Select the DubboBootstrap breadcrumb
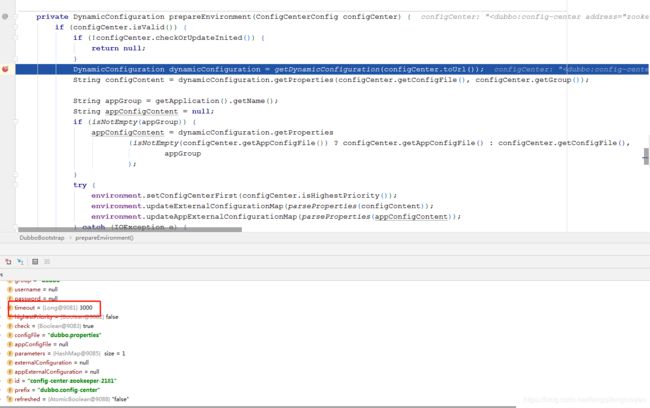Viewport: 650px width, 408px height. (x=42, y=238)
